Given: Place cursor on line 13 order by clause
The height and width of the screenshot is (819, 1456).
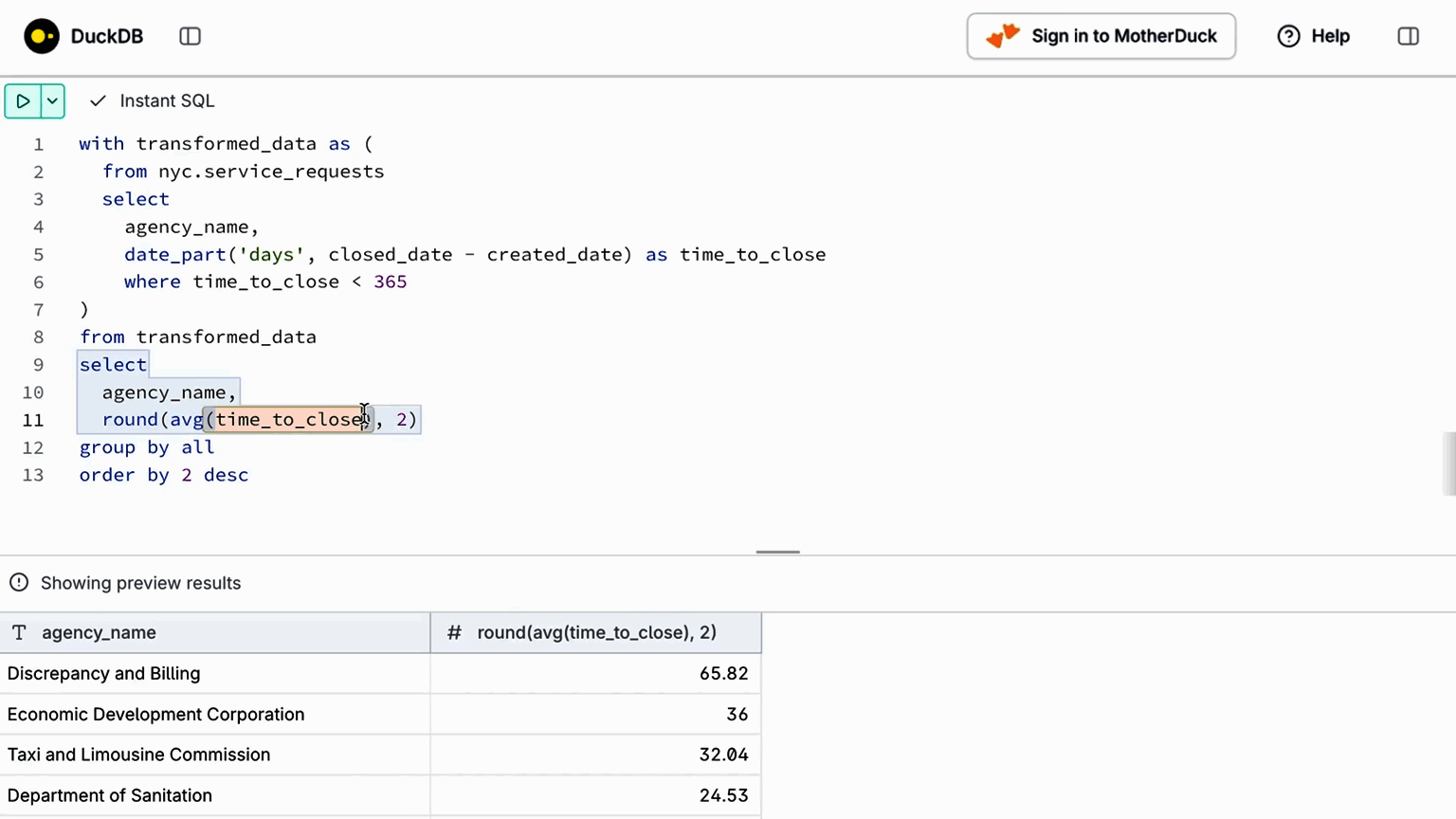Looking at the screenshot, I should [x=164, y=475].
